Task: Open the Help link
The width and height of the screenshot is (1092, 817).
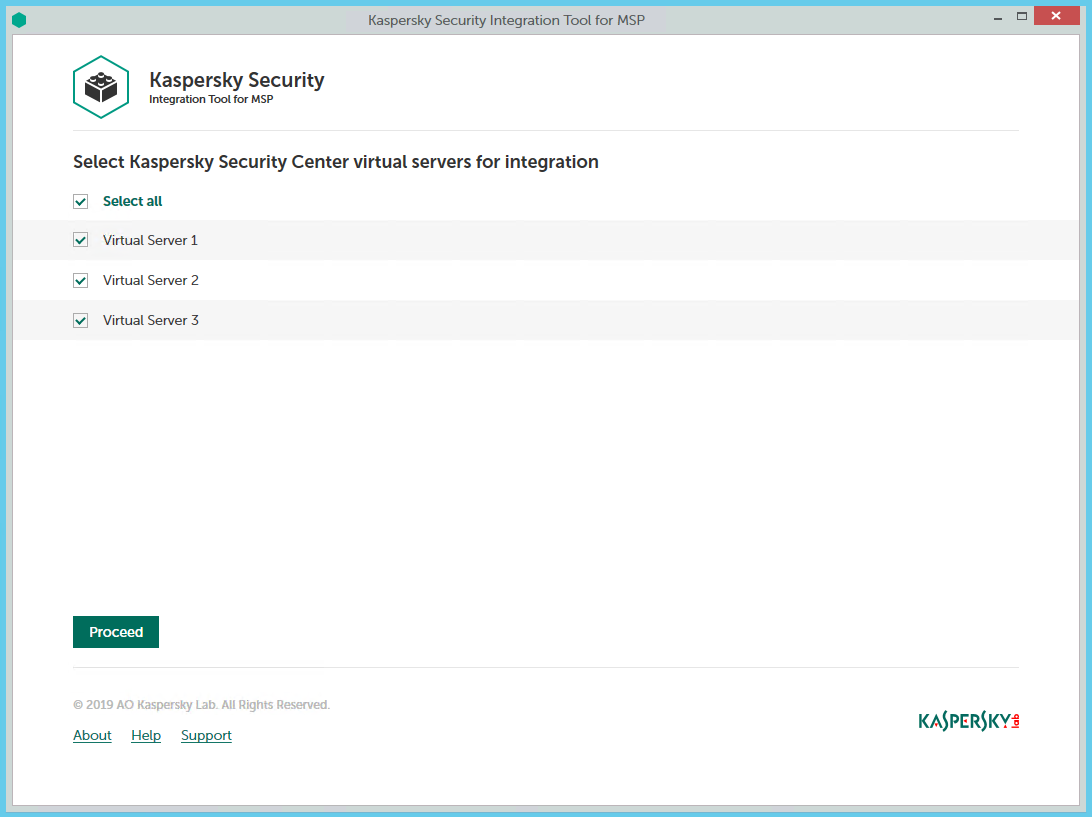Action: (x=146, y=736)
